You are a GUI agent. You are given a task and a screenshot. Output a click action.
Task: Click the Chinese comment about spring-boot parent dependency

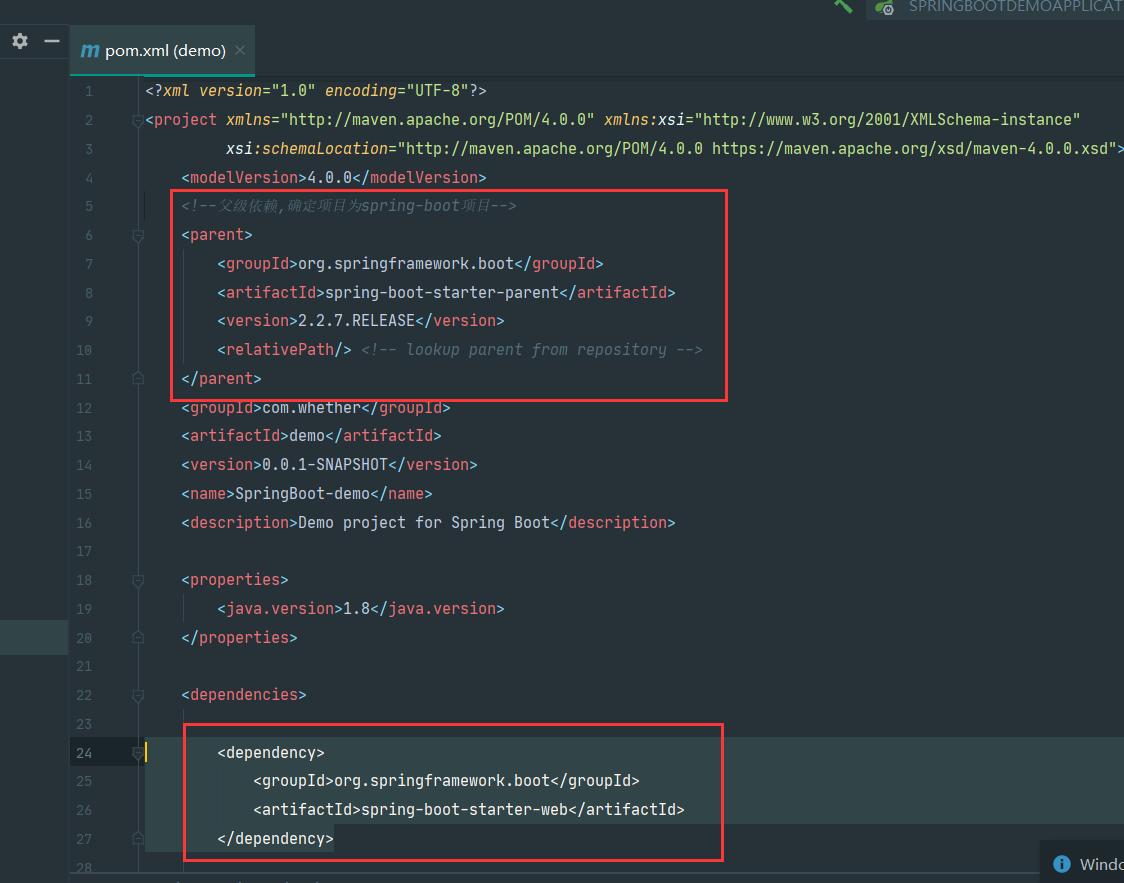click(348, 206)
